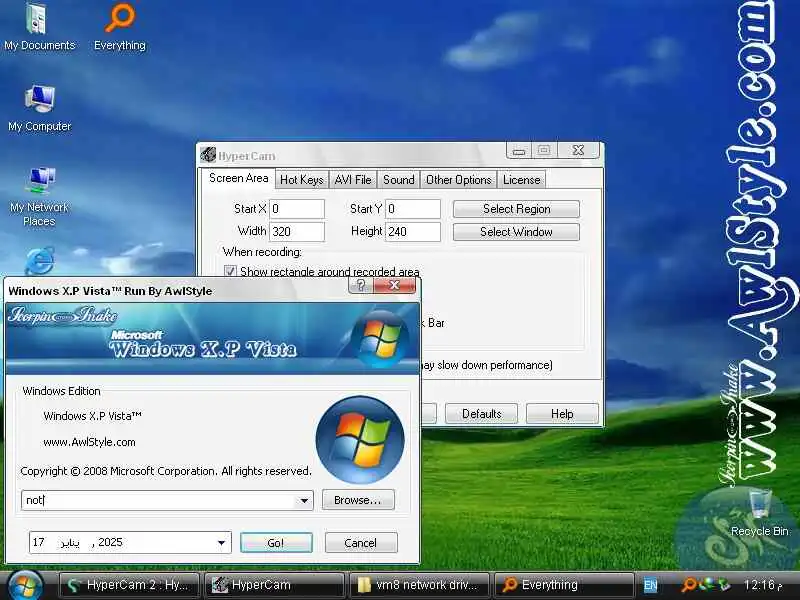This screenshot has width=800, height=600.
Task: Click the Select Window button
Action: 516,232
